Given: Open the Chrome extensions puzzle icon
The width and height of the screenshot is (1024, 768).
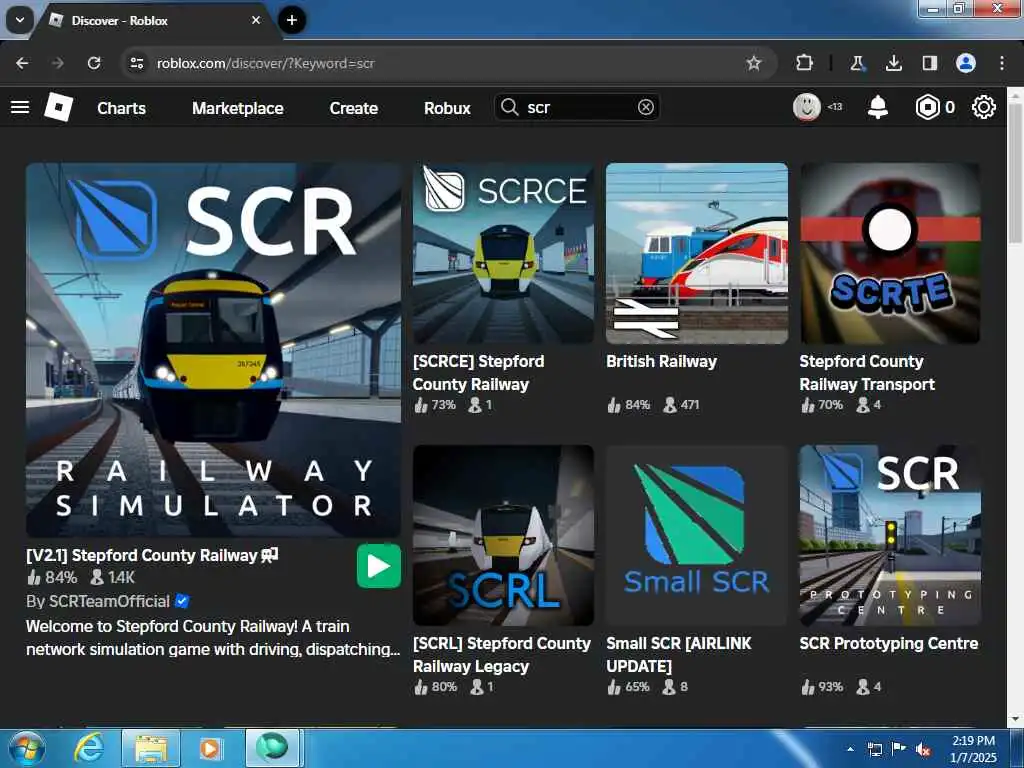Looking at the screenshot, I should pyautogui.click(x=805, y=63).
